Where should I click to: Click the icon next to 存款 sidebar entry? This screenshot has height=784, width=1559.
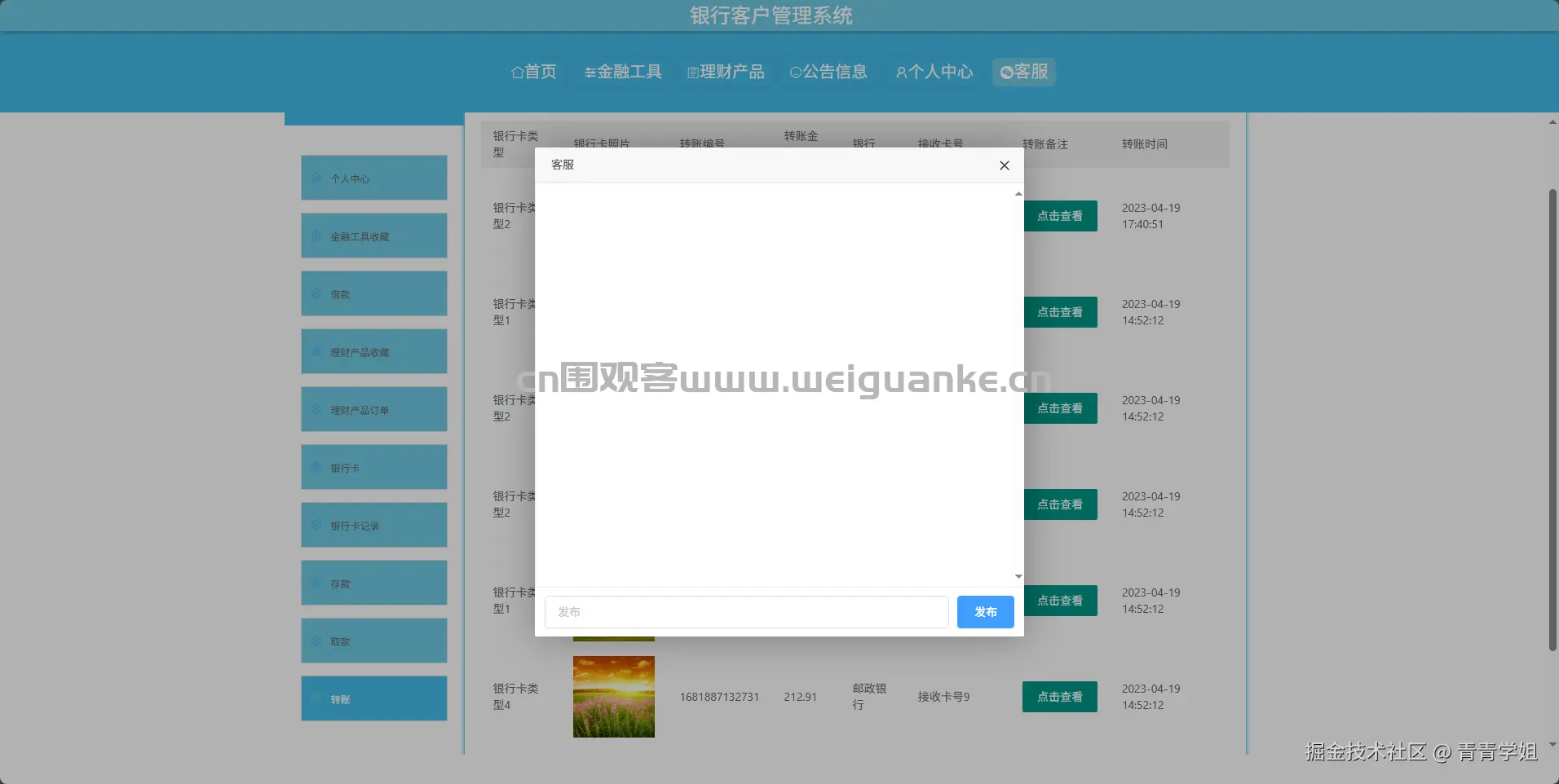click(x=317, y=583)
